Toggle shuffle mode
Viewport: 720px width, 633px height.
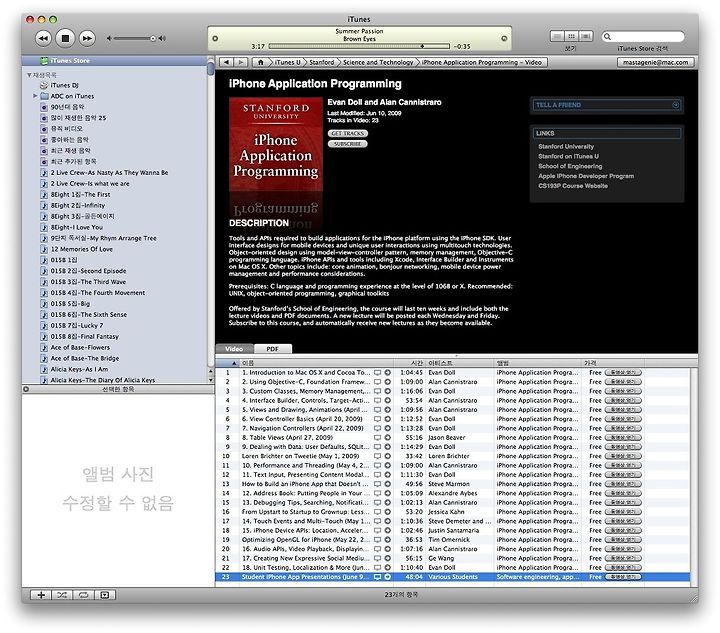click(62, 595)
